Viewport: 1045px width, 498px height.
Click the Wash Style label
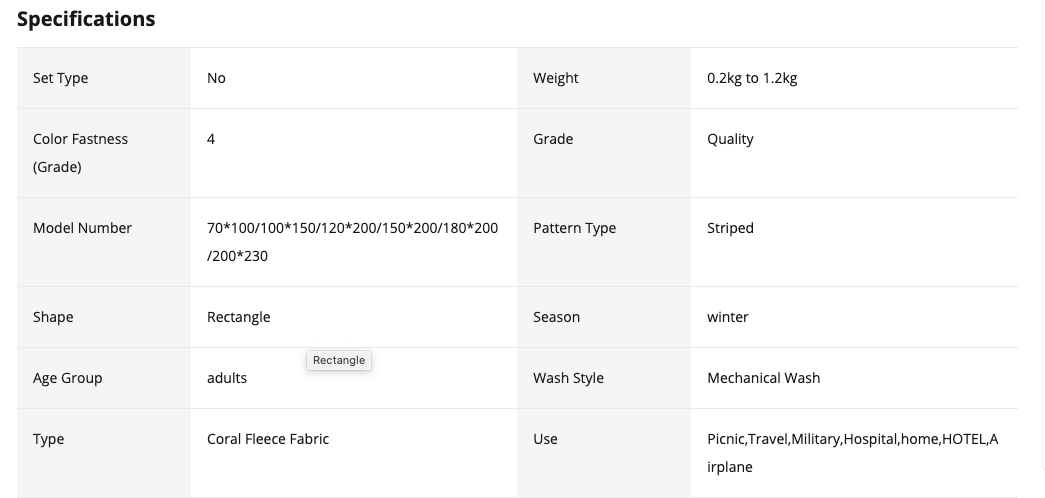pos(568,378)
